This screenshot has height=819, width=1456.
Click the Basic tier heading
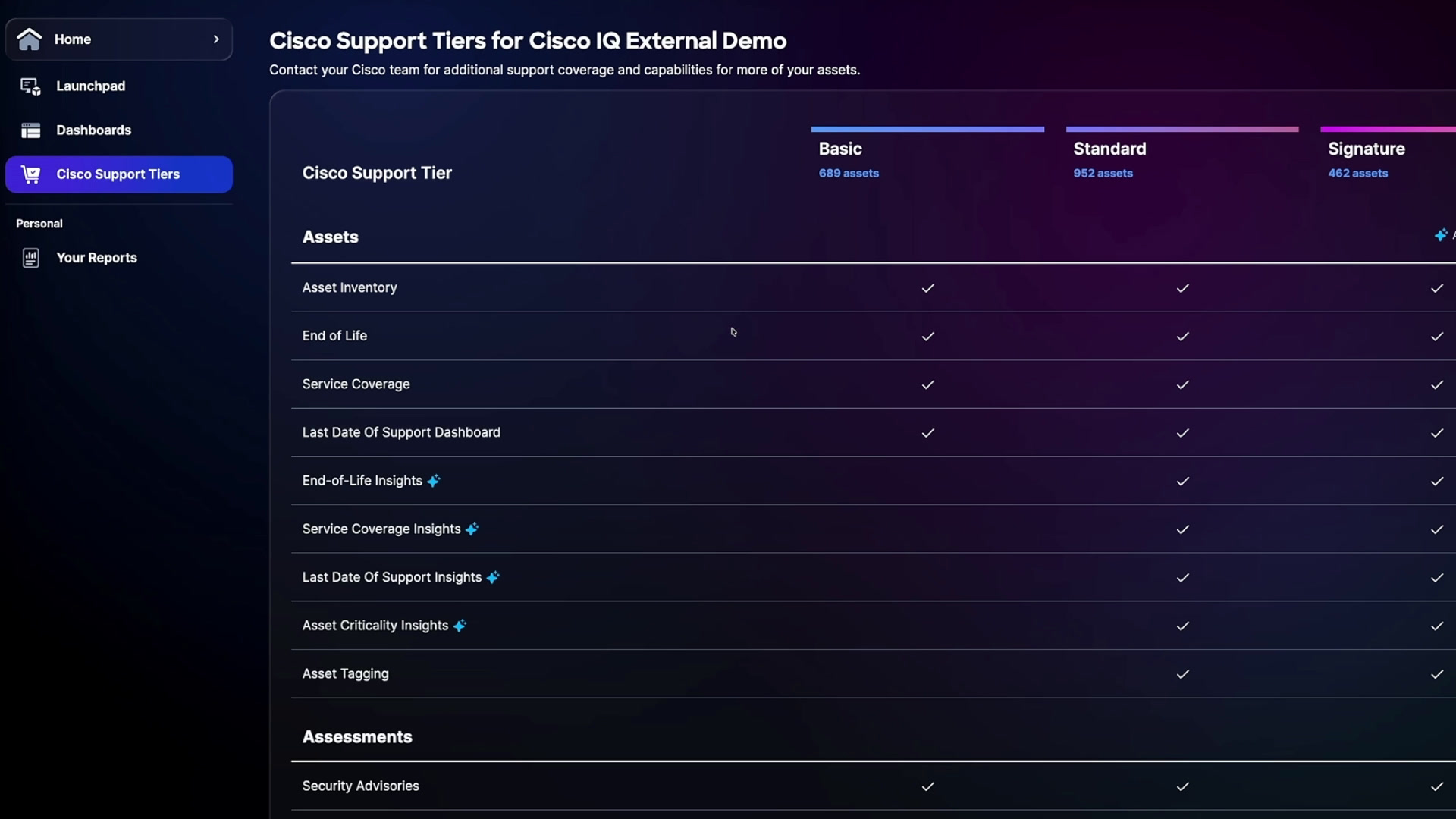pyautogui.click(x=840, y=149)
